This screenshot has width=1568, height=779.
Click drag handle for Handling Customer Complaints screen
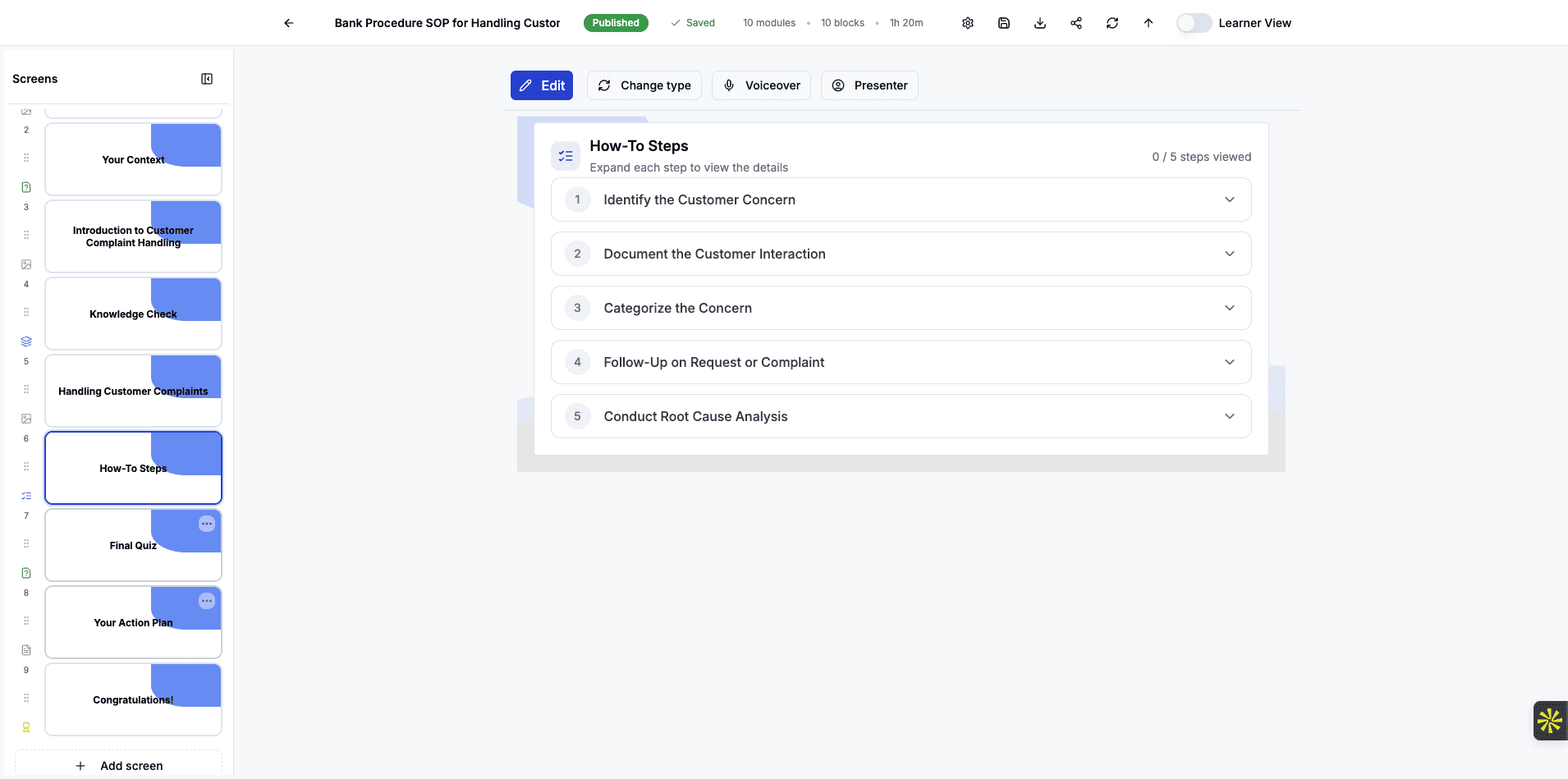pyautogui.click(x=26, y=389)
